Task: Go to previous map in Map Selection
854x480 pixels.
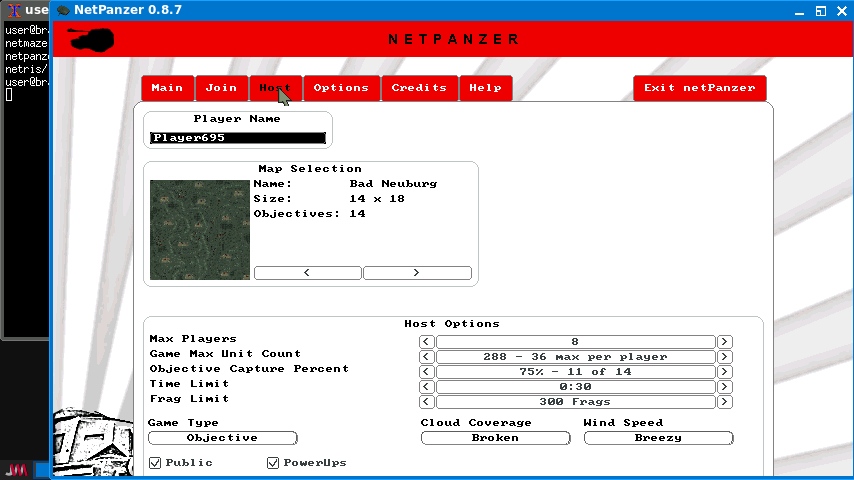Action: click(x=308, y=272)
